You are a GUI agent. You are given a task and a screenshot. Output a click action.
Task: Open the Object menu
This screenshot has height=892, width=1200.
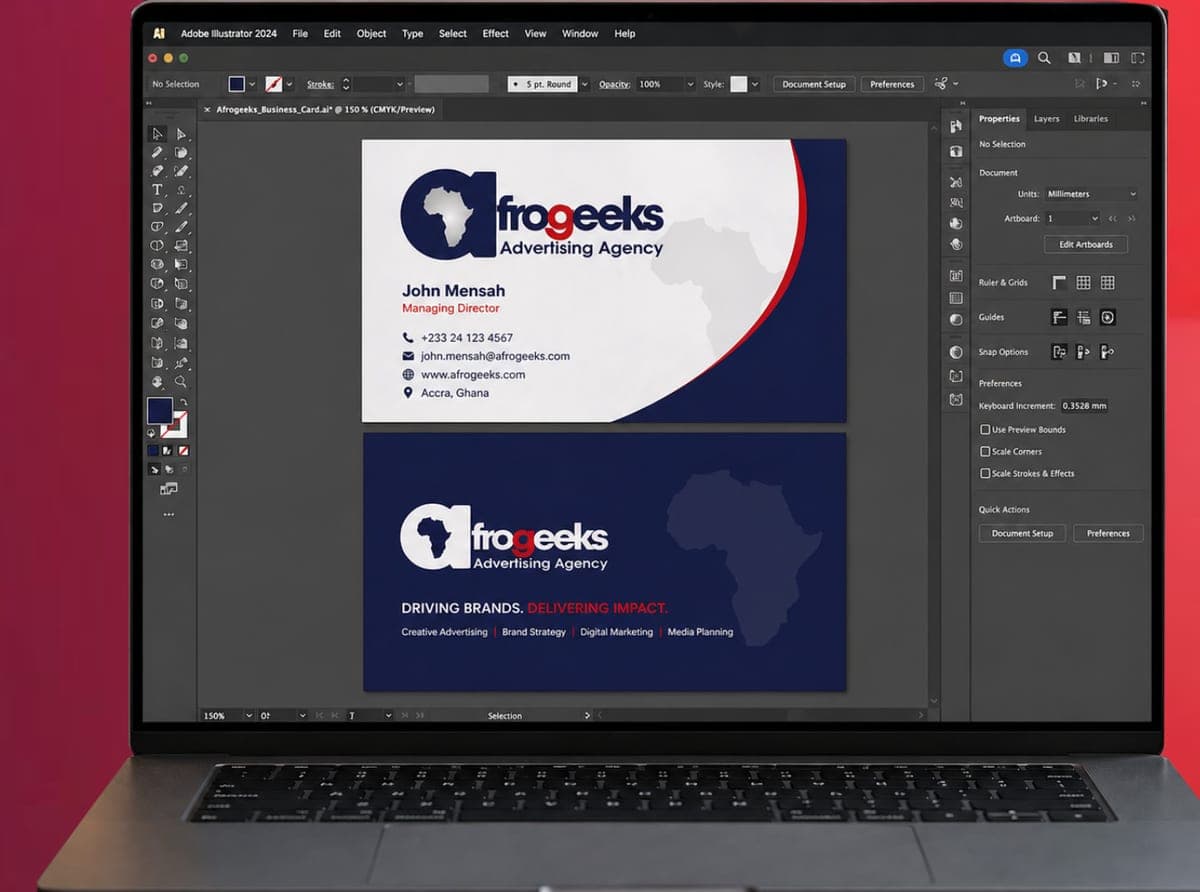click(x=371, y=33)
